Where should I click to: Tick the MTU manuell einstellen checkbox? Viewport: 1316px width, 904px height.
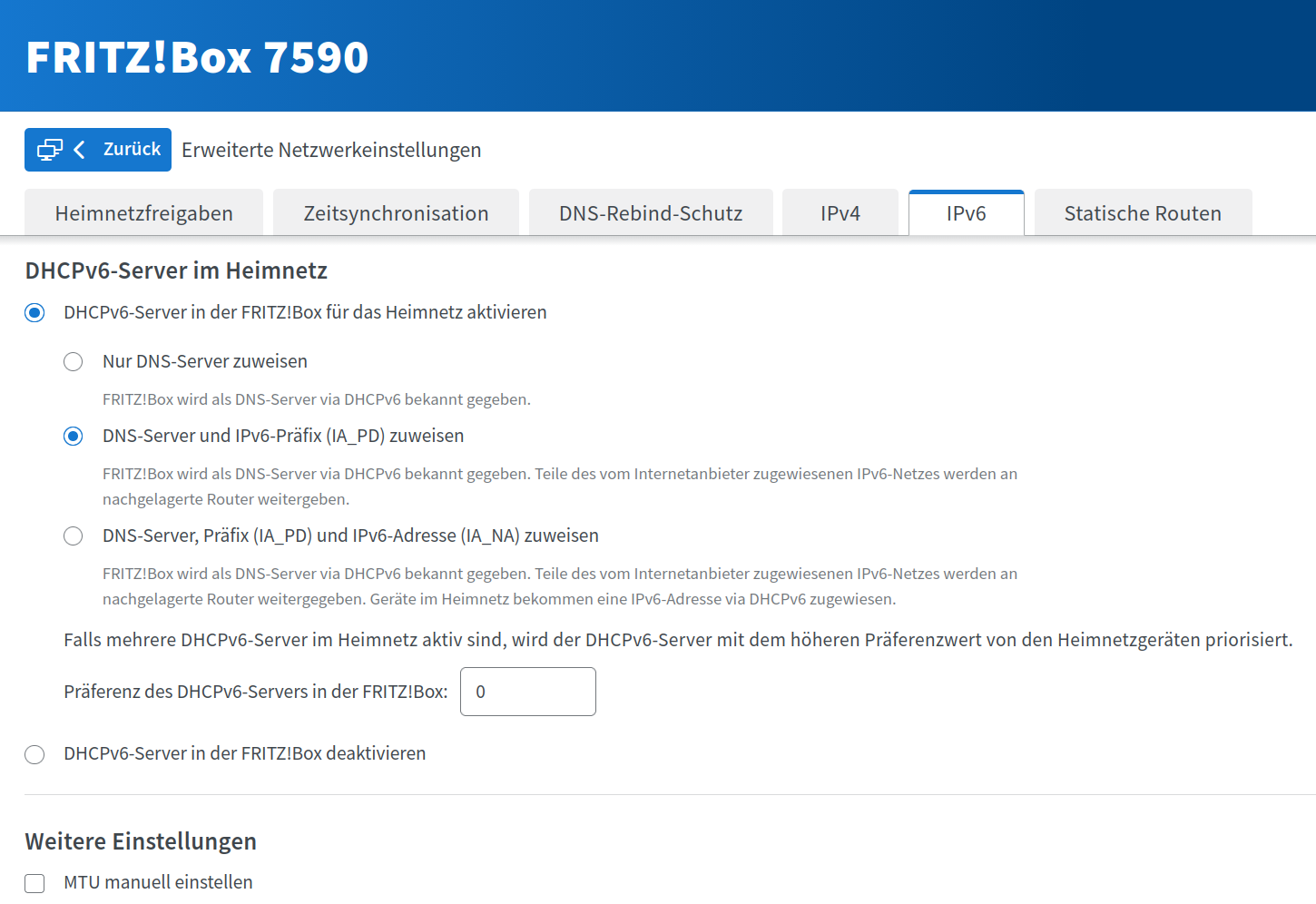click(34, 883)
